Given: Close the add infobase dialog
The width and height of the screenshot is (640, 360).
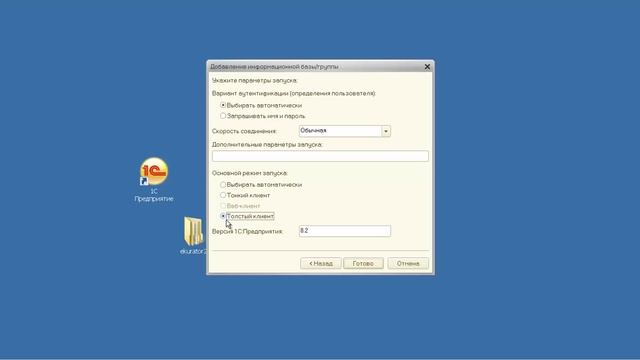Looking at the screenshot, I should click(427, 67).
